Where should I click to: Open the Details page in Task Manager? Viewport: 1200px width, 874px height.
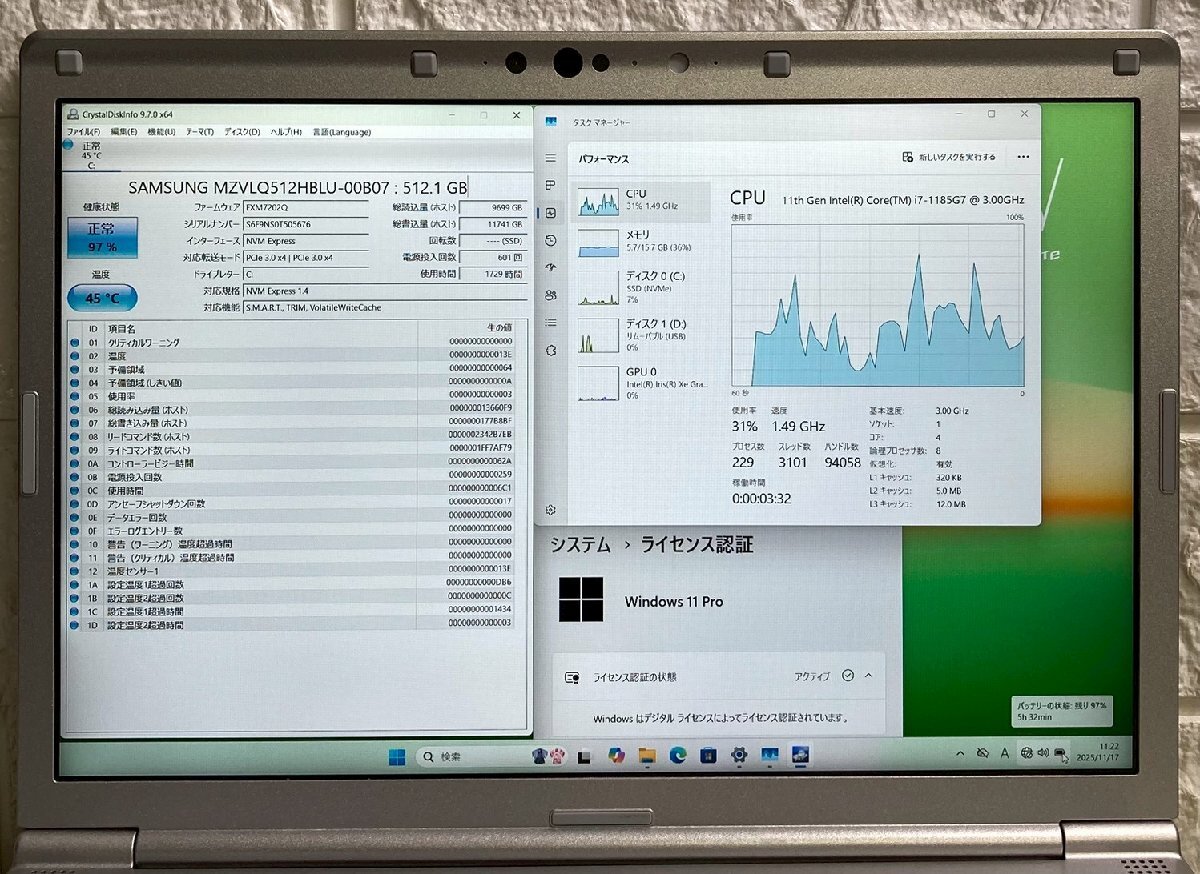551,322
